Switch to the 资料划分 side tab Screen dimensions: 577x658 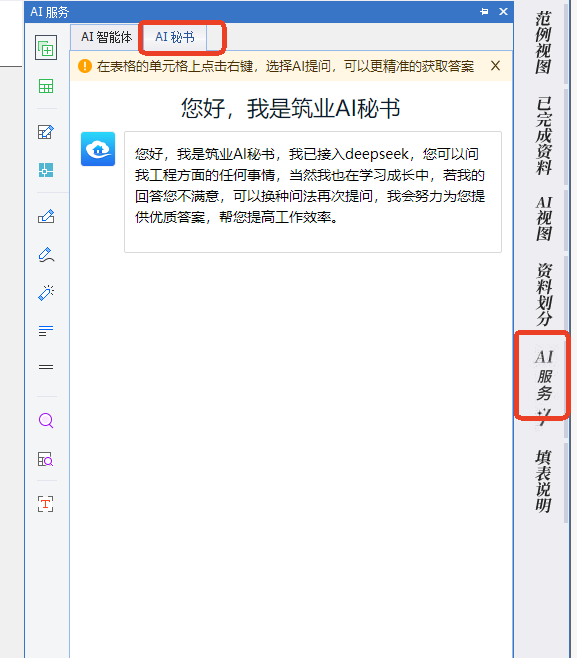[544, 295]
